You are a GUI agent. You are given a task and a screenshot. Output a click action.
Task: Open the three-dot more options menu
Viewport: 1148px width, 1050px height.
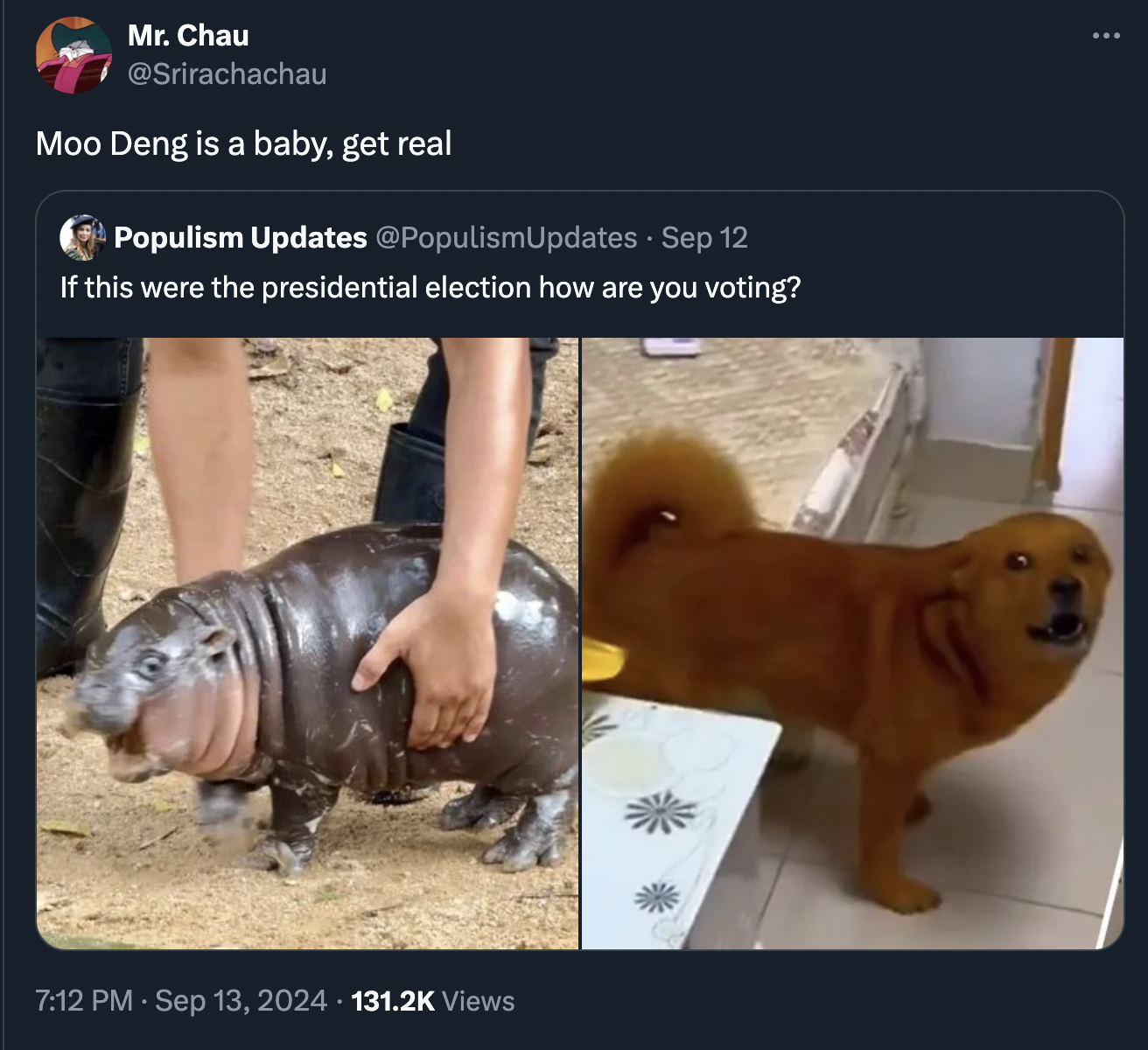tap(1106, 36)
